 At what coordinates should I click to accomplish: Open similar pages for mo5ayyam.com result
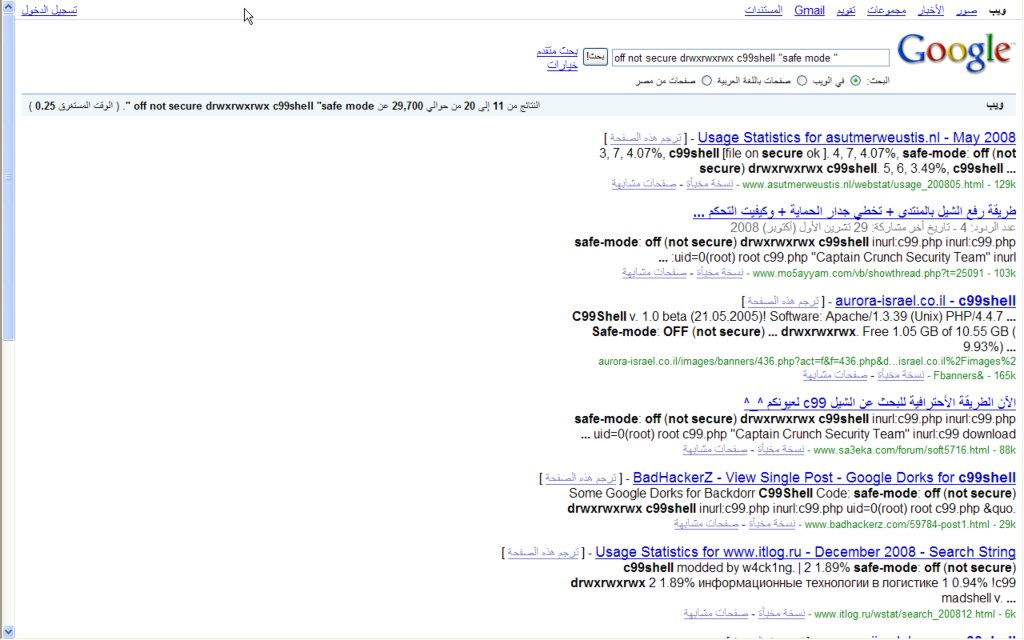click(x=654, y=273)
